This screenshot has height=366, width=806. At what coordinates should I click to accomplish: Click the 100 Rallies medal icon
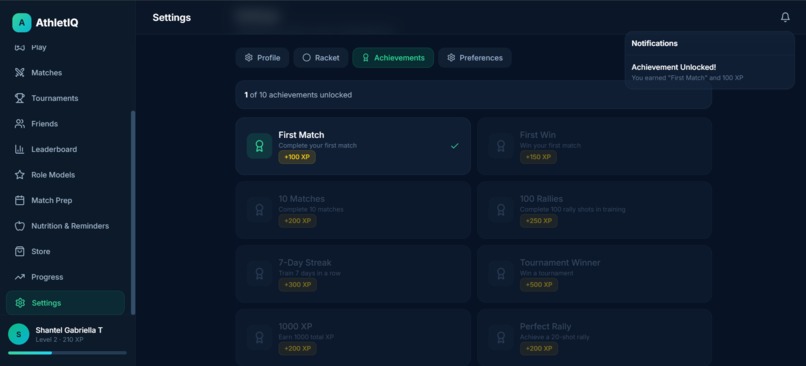(x=501, y=210)
